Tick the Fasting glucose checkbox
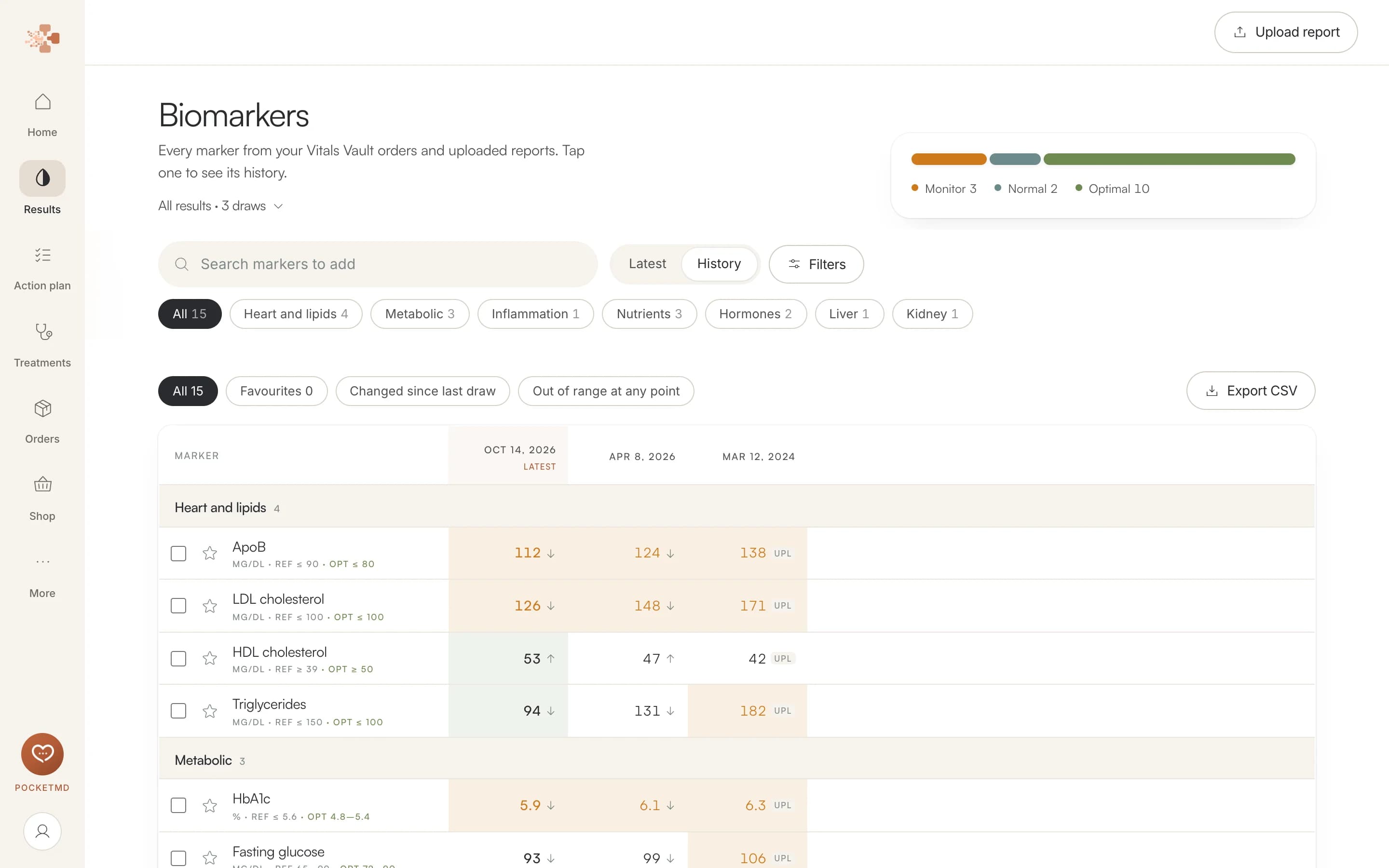1389x868 pixels. click(x=178, y=858)
